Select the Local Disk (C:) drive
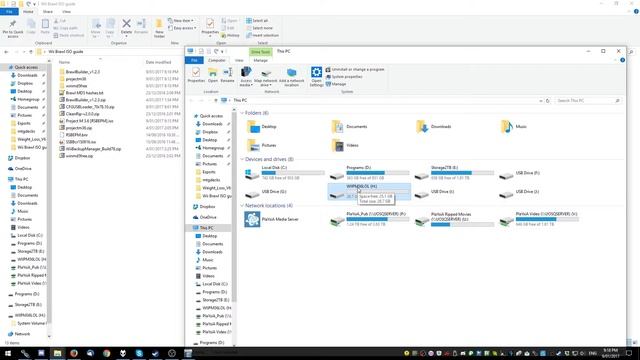 (x=284, y=173)
